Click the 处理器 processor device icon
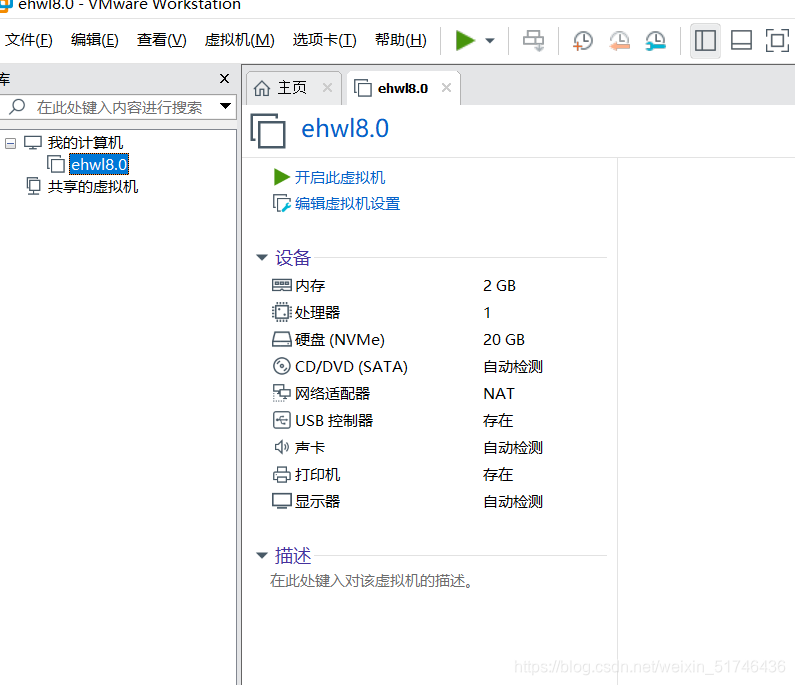 (281, 312)
